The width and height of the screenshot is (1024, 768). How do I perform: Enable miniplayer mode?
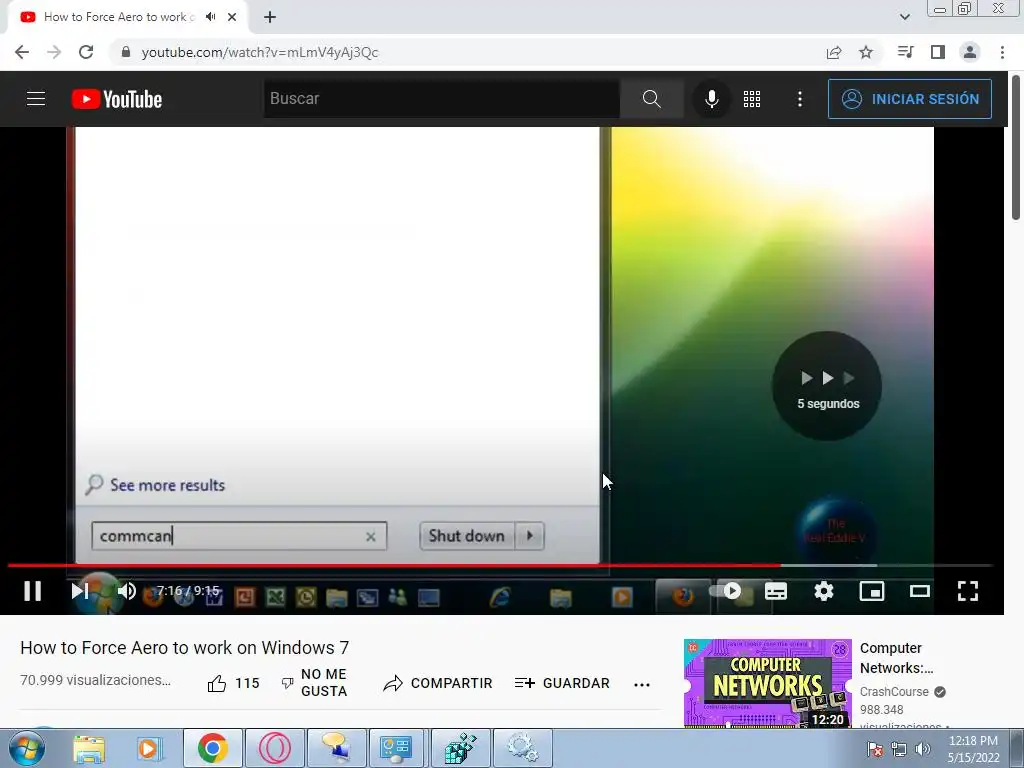872,591
